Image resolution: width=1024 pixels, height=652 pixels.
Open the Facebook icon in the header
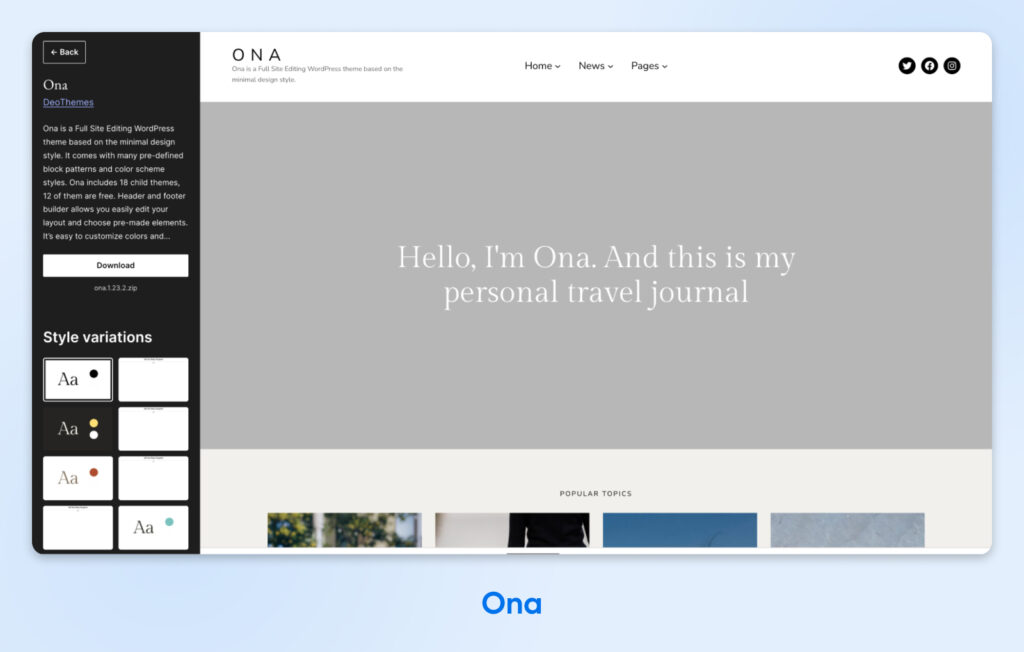pyautogui.click(x=929, y=66)
